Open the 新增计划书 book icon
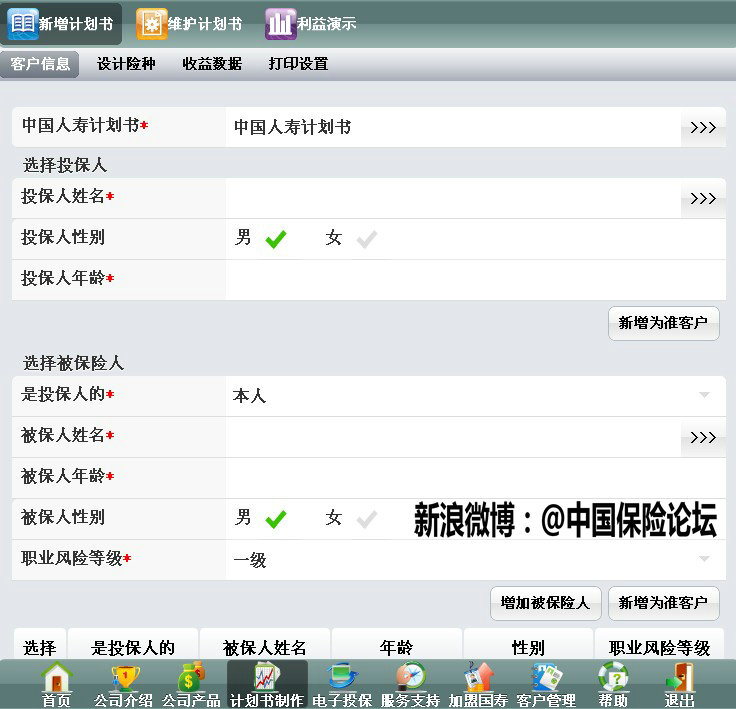Image resolution: width=736 pixels, height=709 pixels. coord(23,23)
